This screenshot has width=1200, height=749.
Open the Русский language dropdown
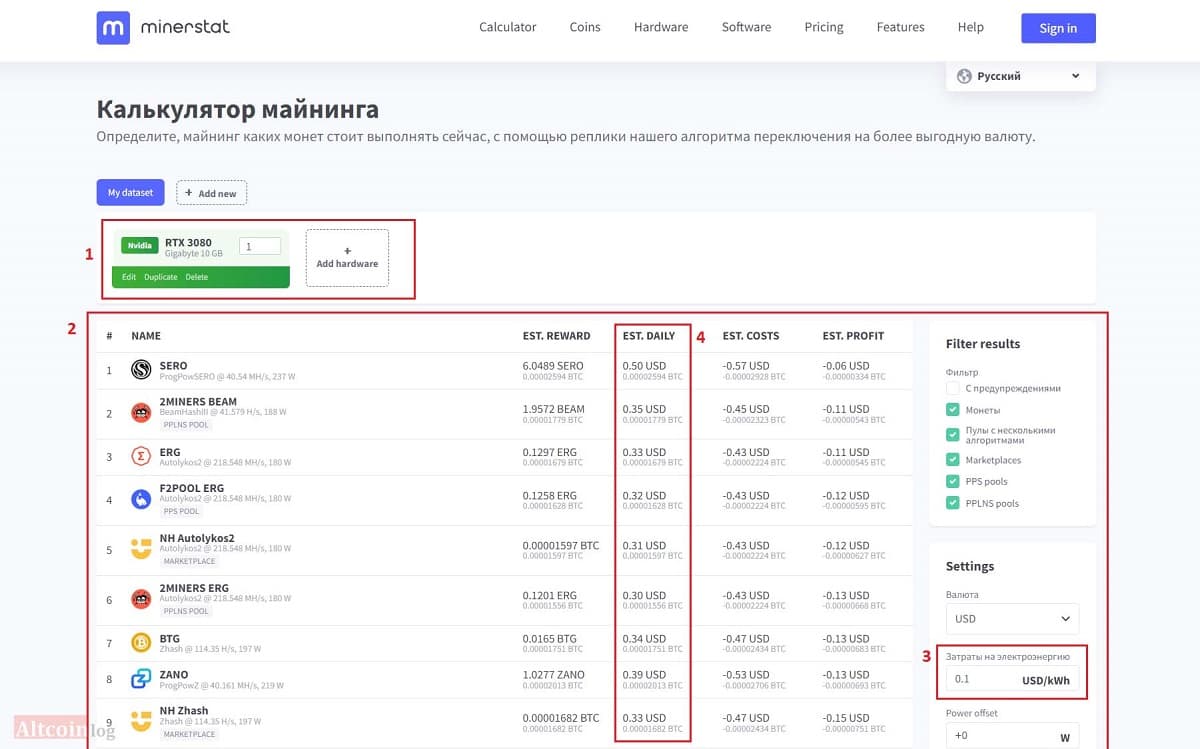pos(1020,76)
